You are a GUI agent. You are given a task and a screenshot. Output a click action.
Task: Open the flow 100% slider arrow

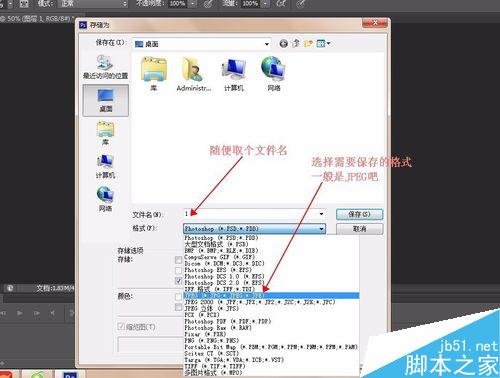265,4
